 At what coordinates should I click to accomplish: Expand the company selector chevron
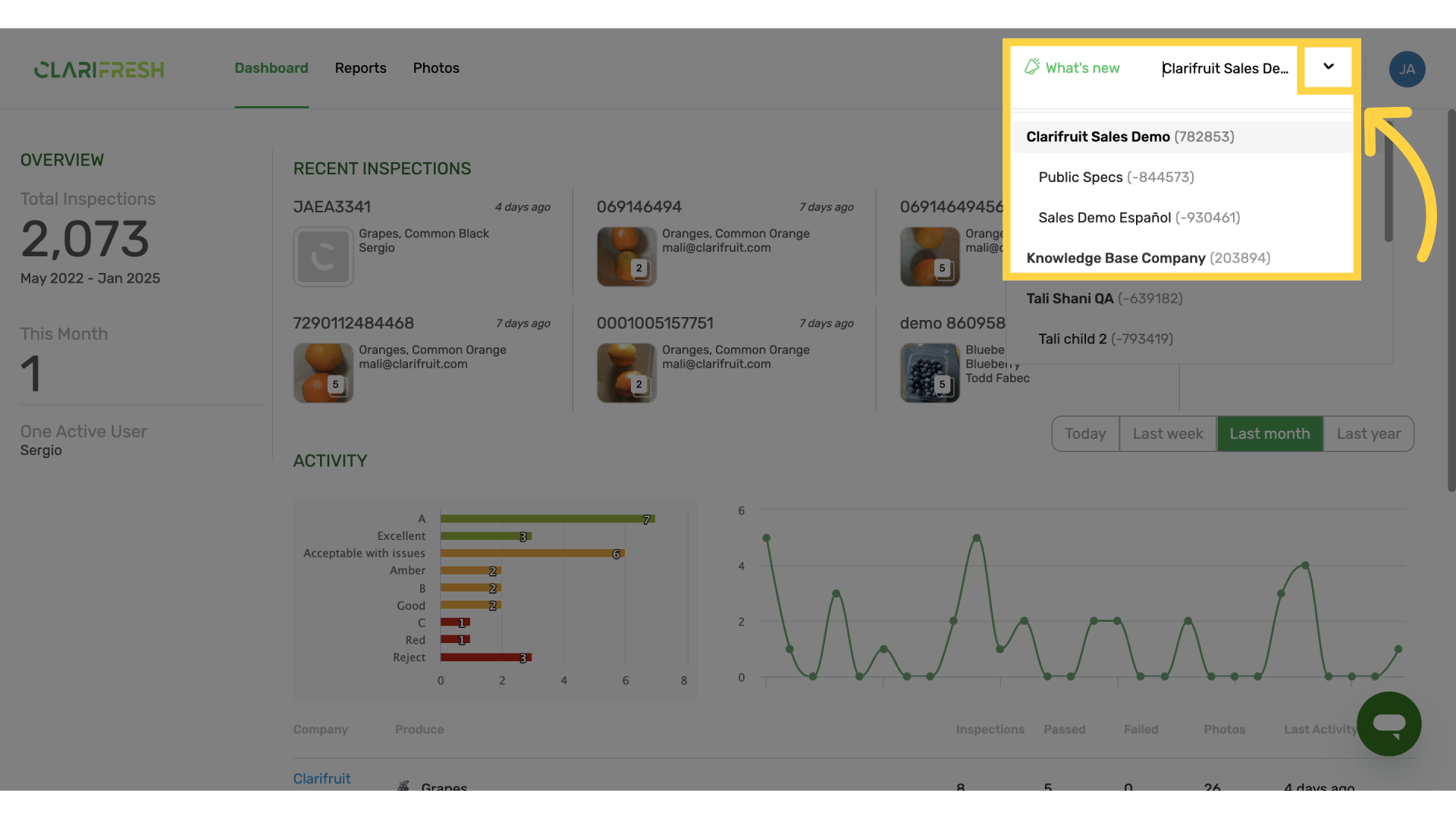pyautogui.click(x=1328, y=67)
